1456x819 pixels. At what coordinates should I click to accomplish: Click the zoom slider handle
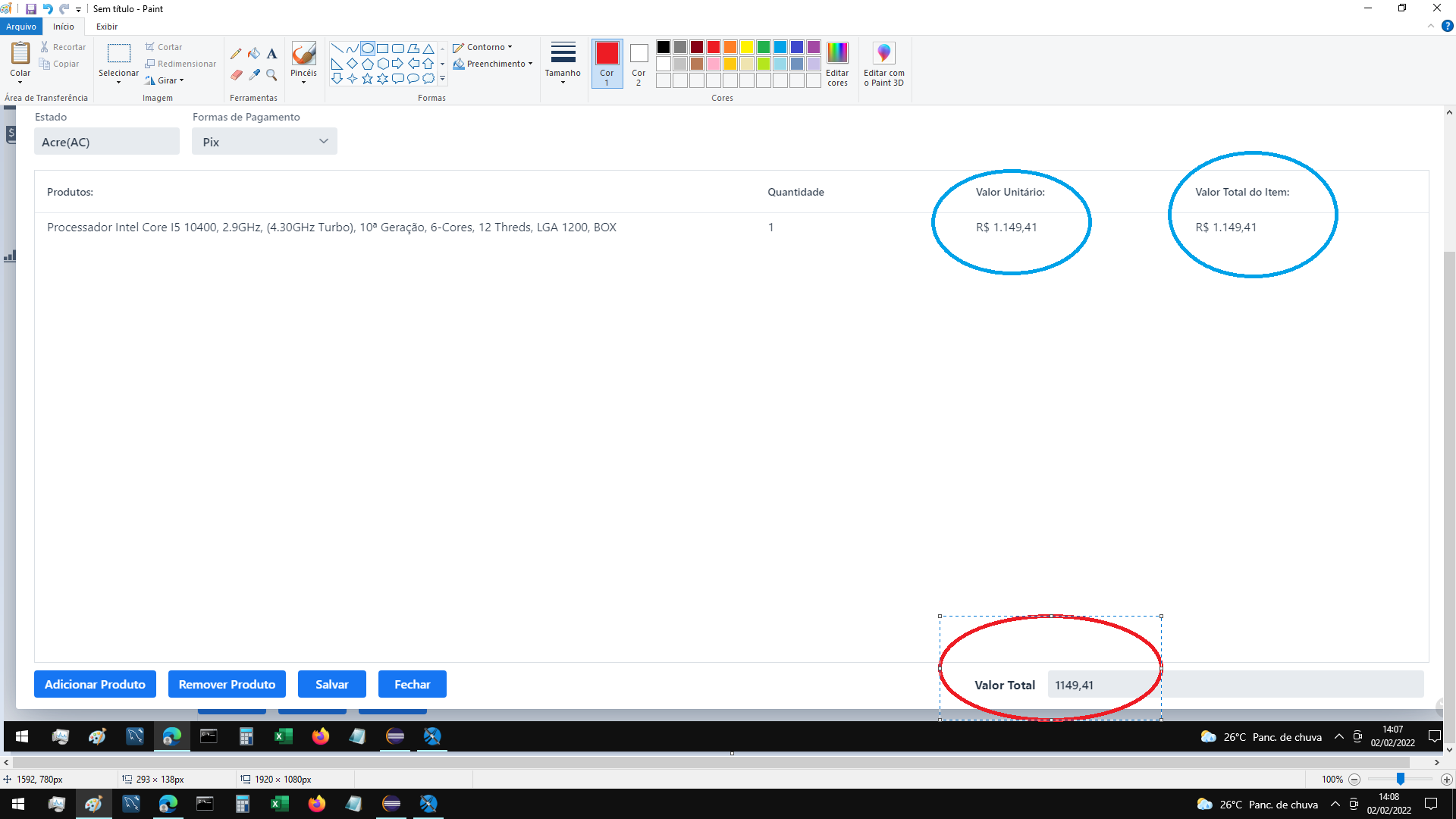point(1401,780)
